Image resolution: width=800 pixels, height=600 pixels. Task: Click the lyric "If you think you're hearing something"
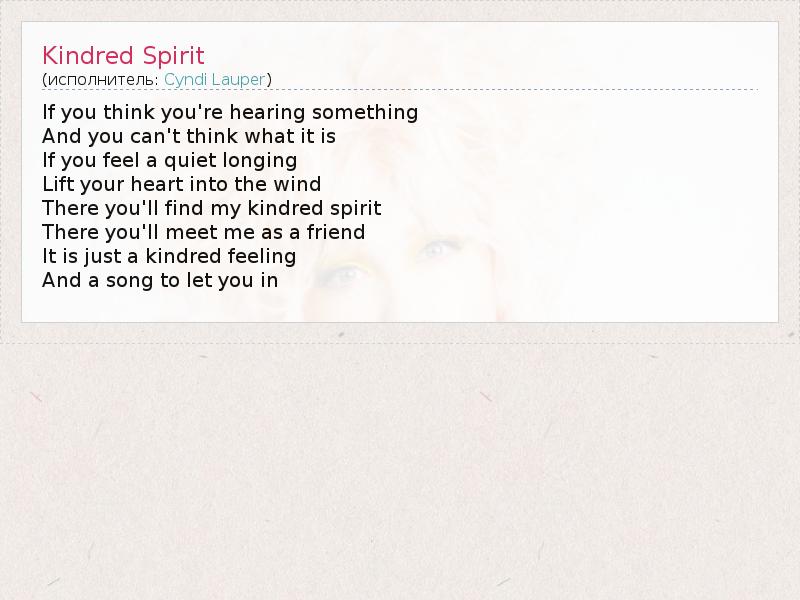coord(230,112)
